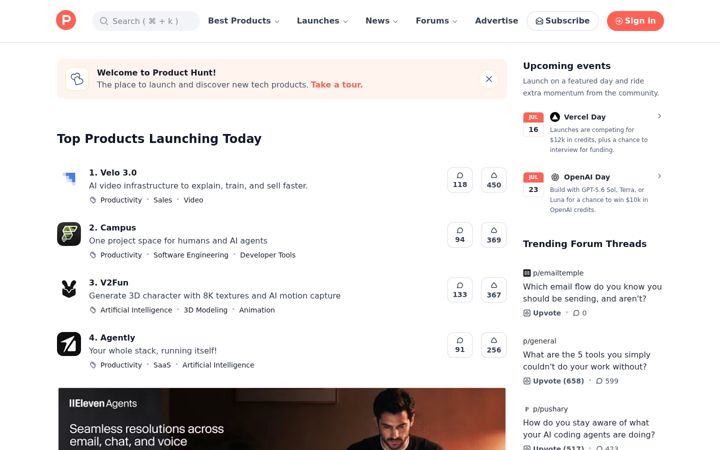The image size is (720, 450).
Task: Expand the Best Products menu
Action: 243,21
